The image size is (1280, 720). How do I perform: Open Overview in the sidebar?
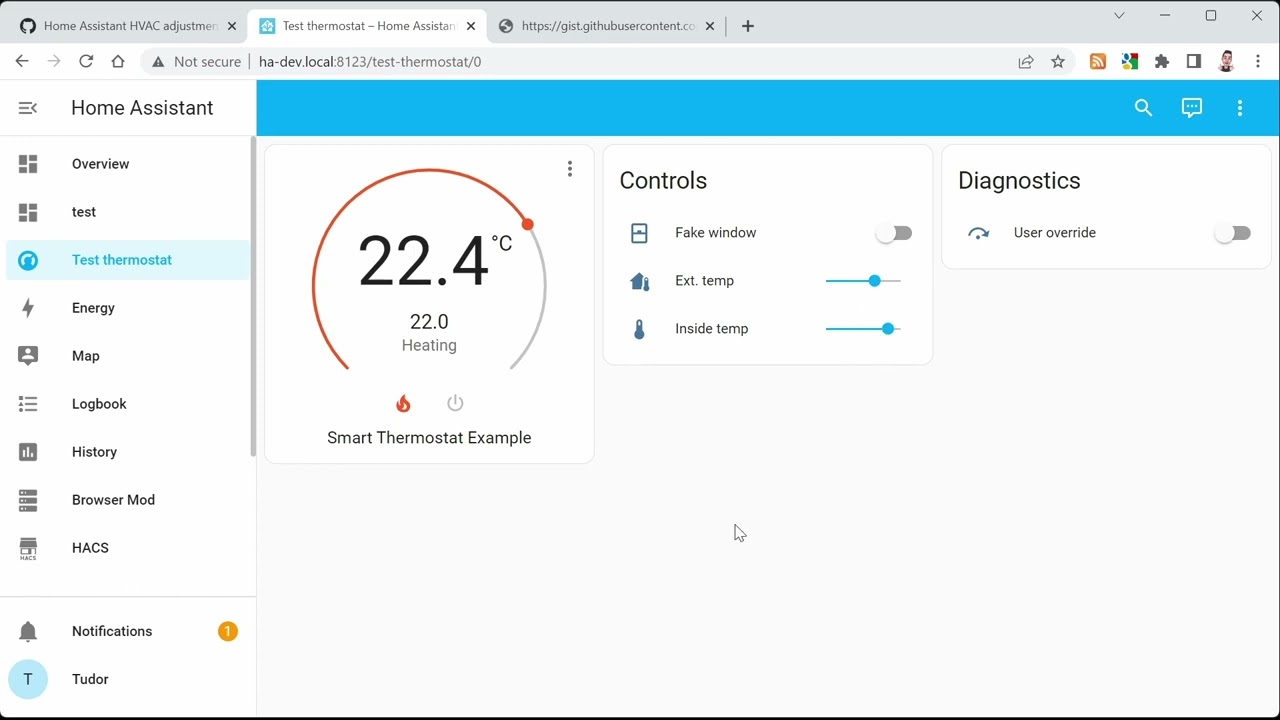(x=128, y=164)
